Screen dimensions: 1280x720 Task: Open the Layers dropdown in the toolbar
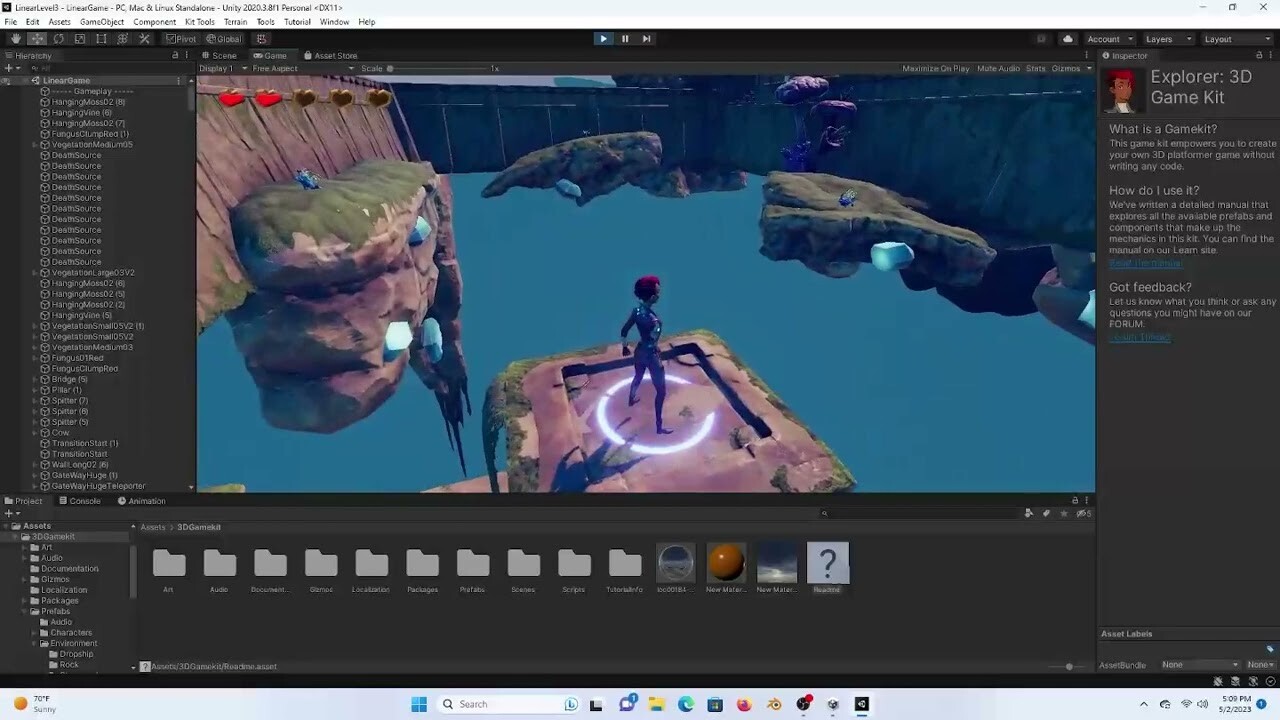point(1168,38)
